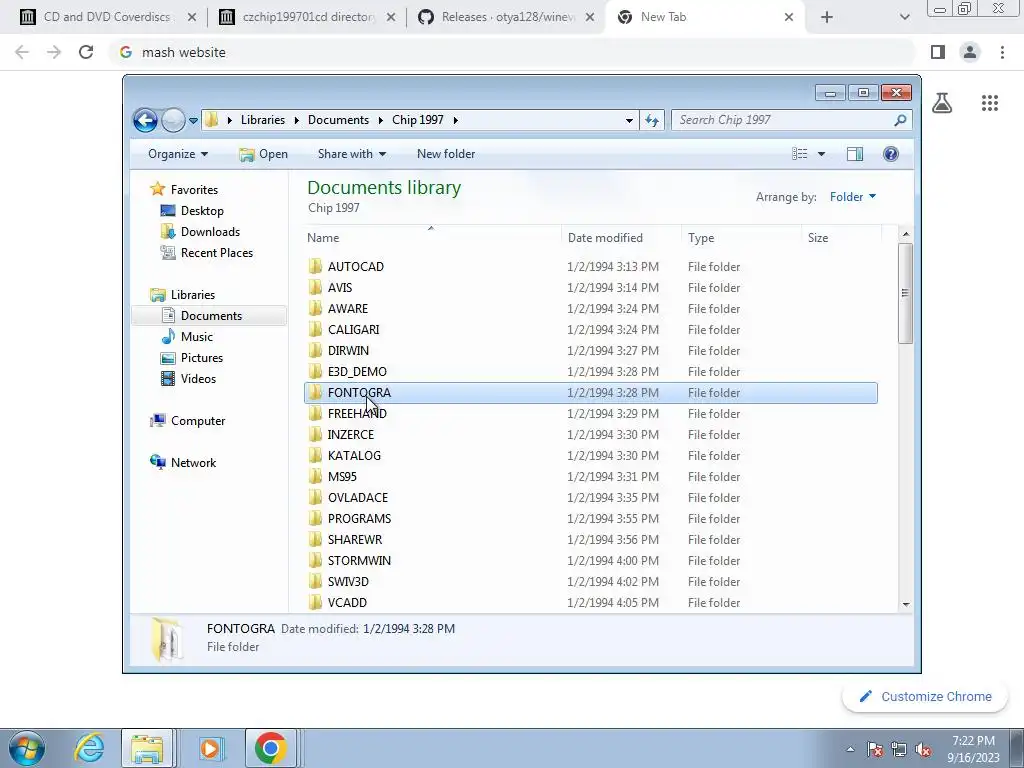The width and height of the screenshot is (1024, 768).
Task: Select Music library in sidebar
Action: [x=197, y=337]
